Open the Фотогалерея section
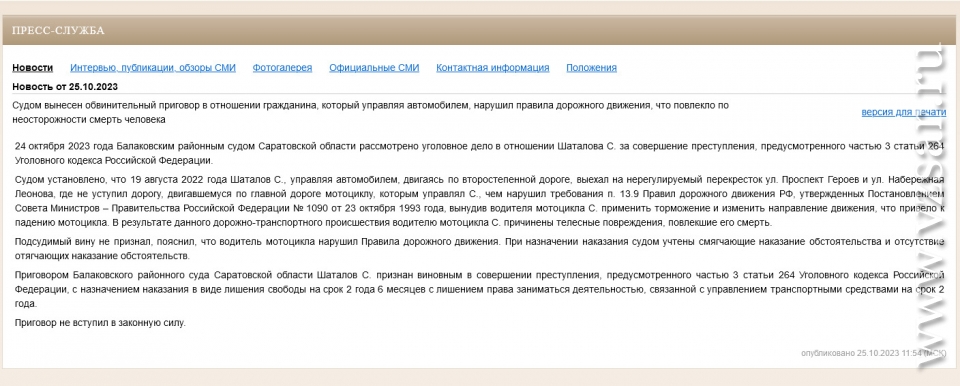 click(x=282, y=68)
